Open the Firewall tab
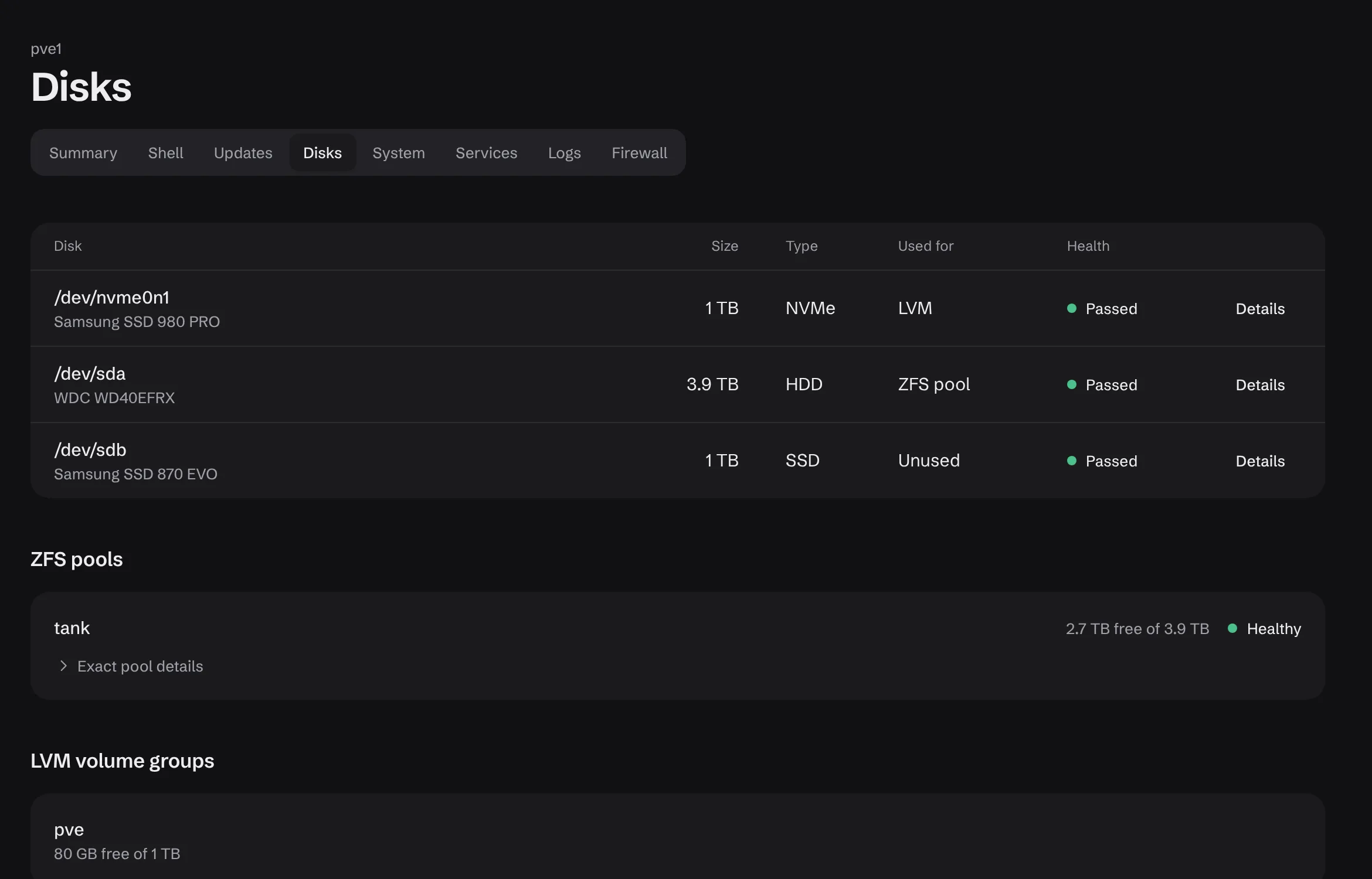This screenshot has width=1372, height=879. pos(639,153)
